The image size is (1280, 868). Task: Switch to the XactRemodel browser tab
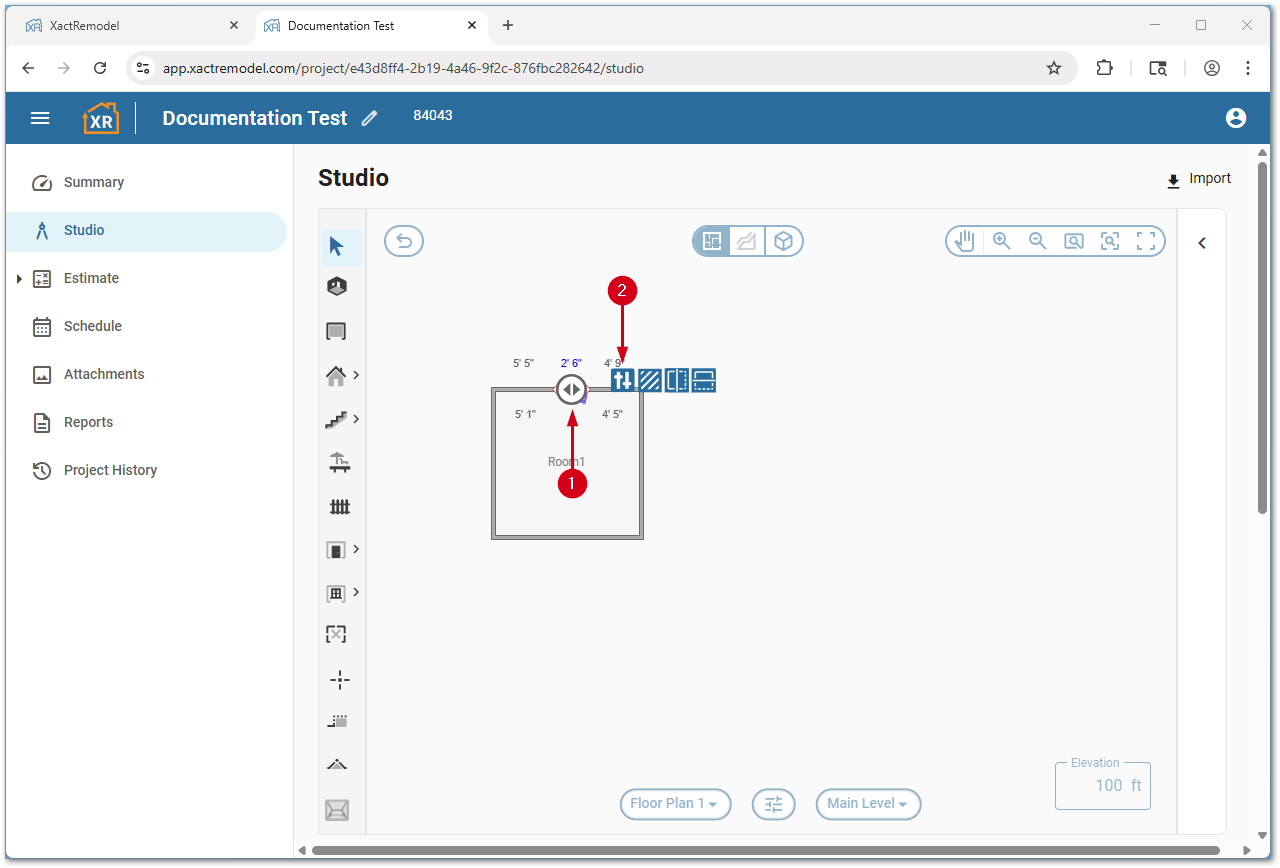click(130, 25)
